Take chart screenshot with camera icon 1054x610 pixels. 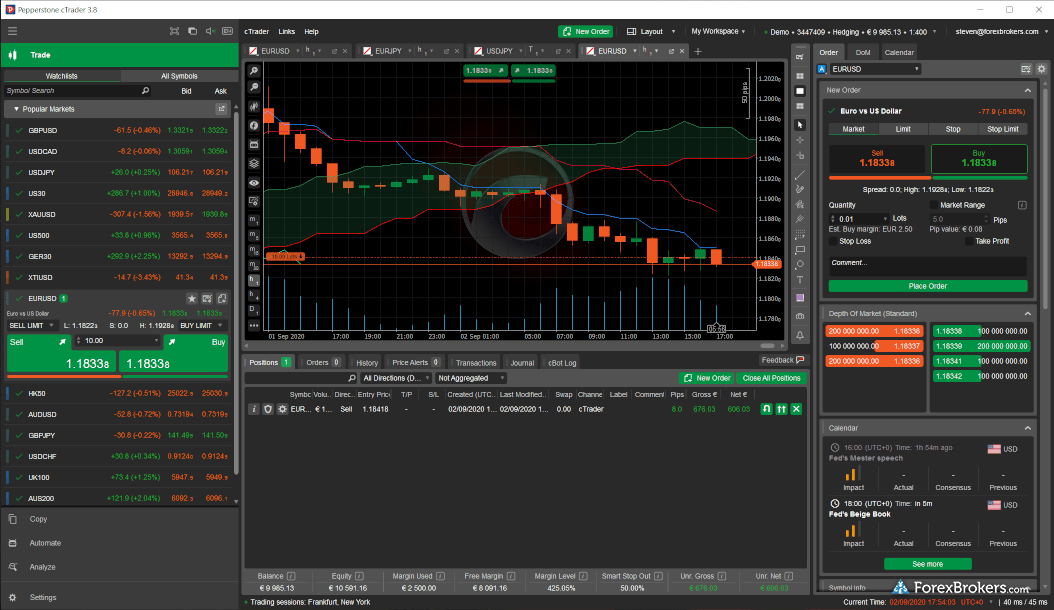pyautogui.click(x=800, y=316)
